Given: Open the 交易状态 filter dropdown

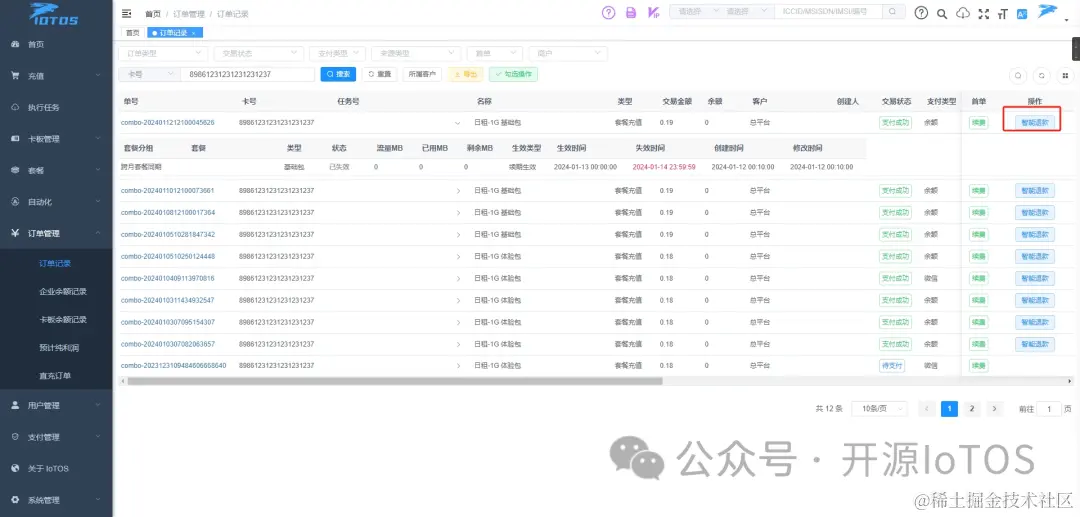Looking at the screenshot, I should [x=258, y=53].
